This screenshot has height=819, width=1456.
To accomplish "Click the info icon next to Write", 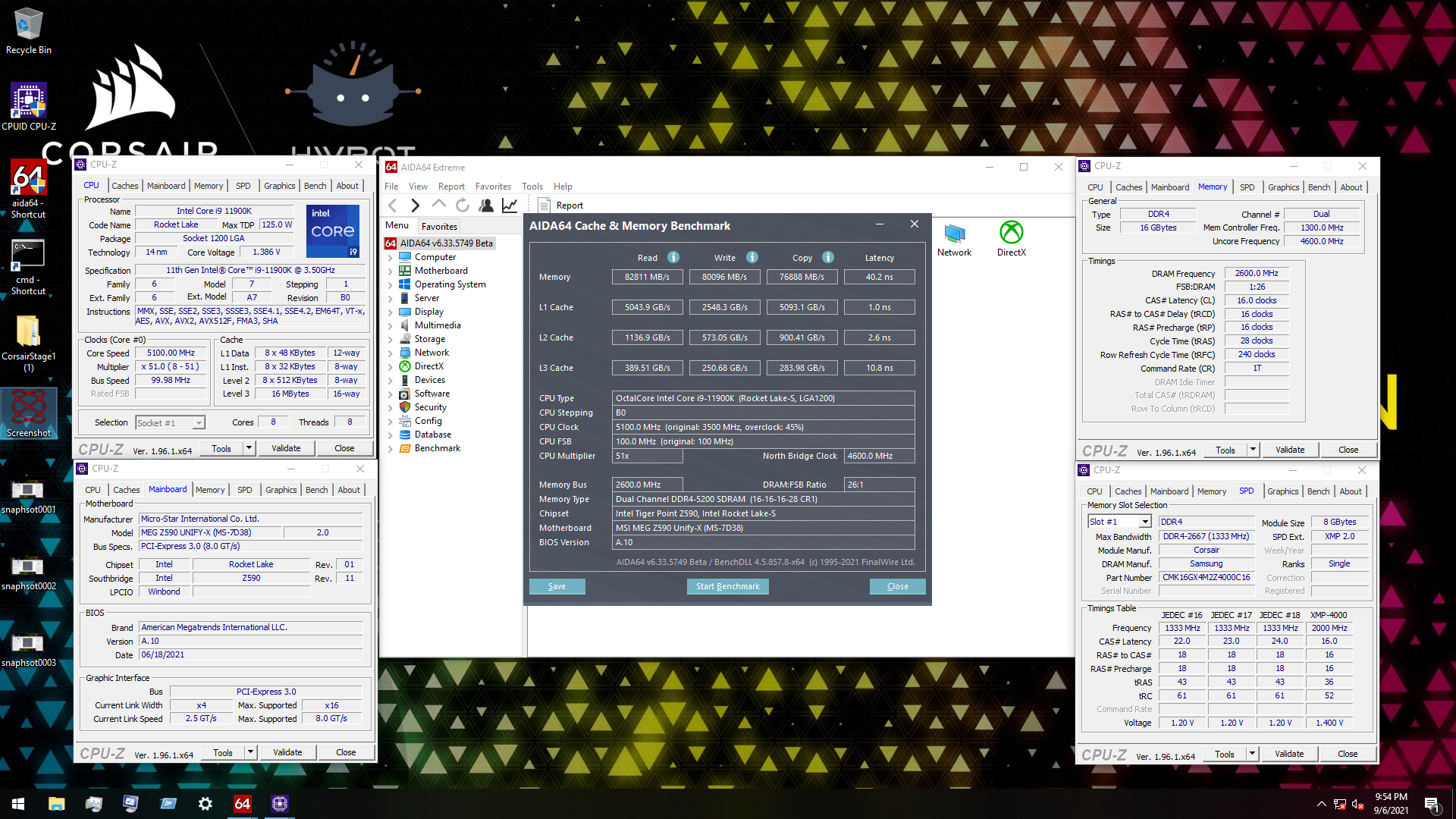I will [x=752, y=257].
